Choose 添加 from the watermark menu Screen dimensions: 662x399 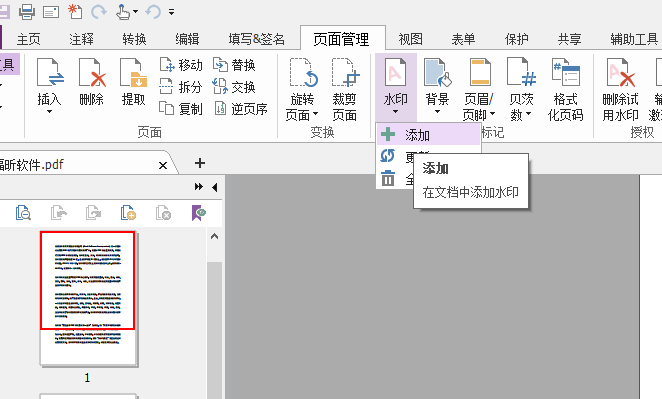pos(429,135)
